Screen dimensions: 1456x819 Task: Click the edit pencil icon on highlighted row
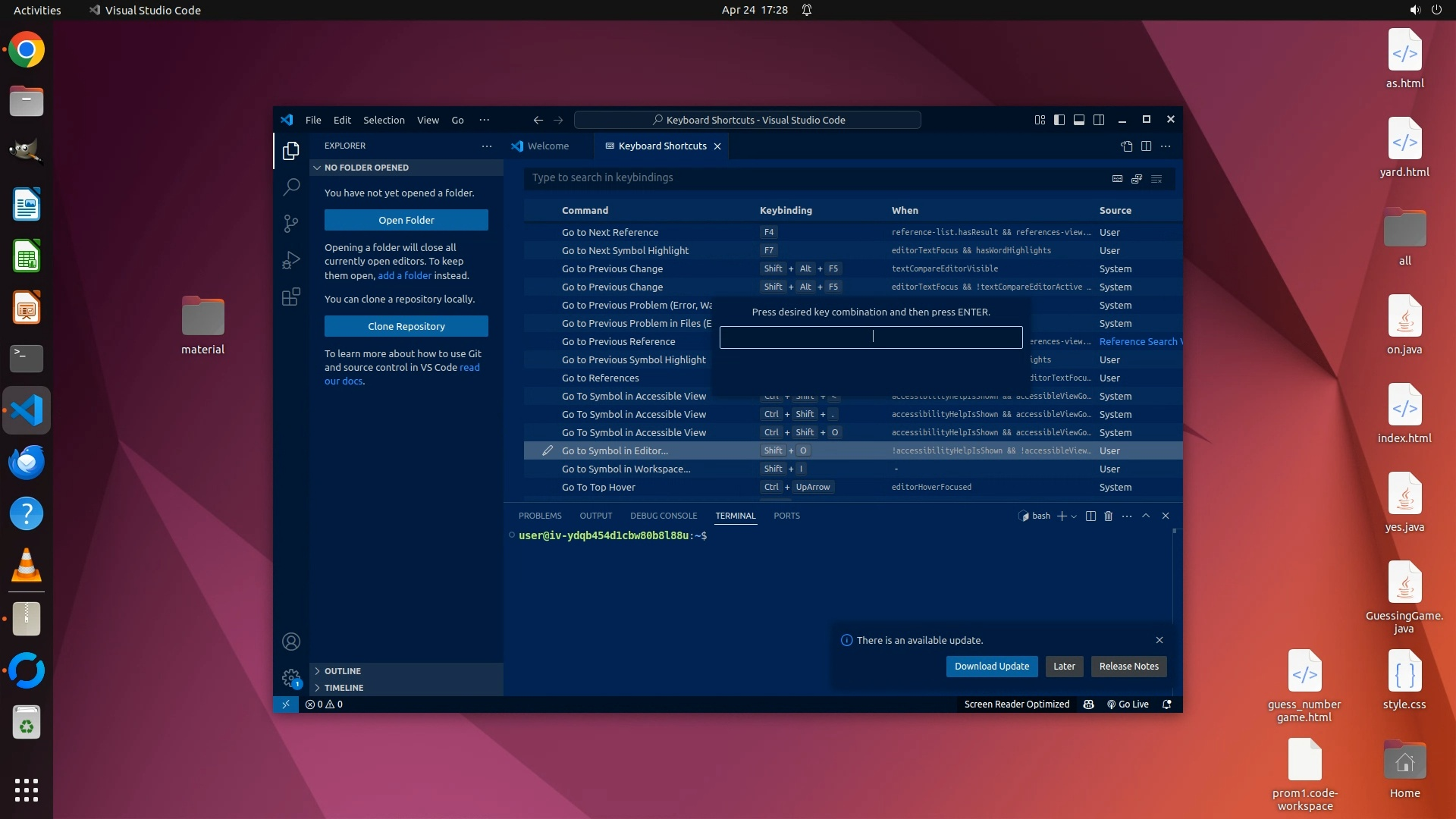point(547,450)
